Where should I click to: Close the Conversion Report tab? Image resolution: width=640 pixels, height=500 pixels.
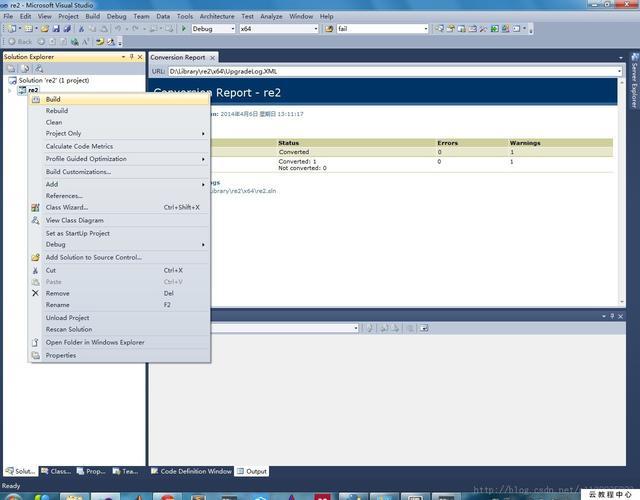click(212, 58)
